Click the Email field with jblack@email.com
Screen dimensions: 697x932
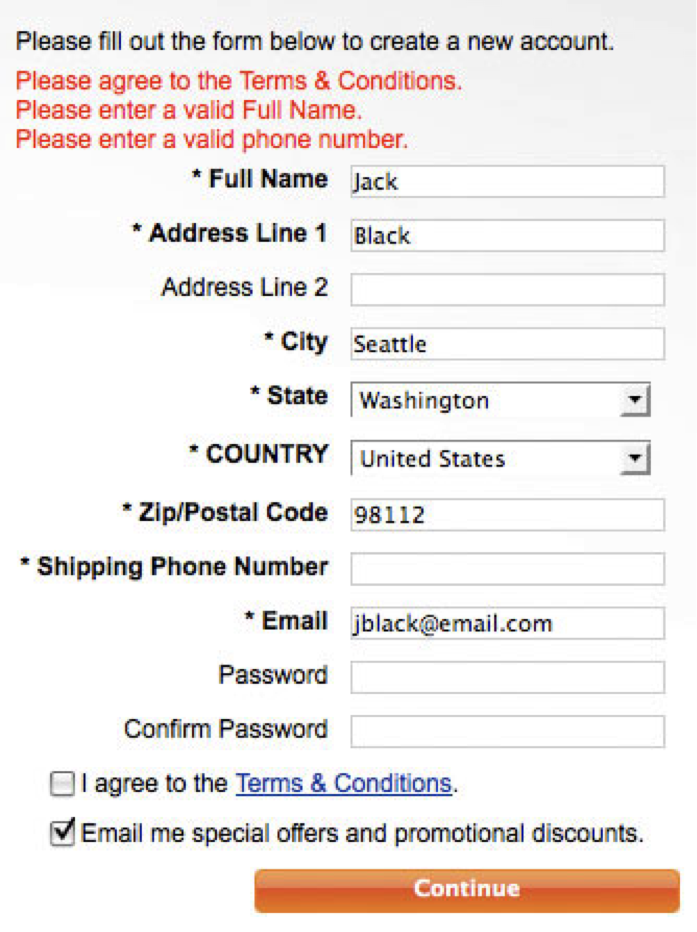coord(507,623)
